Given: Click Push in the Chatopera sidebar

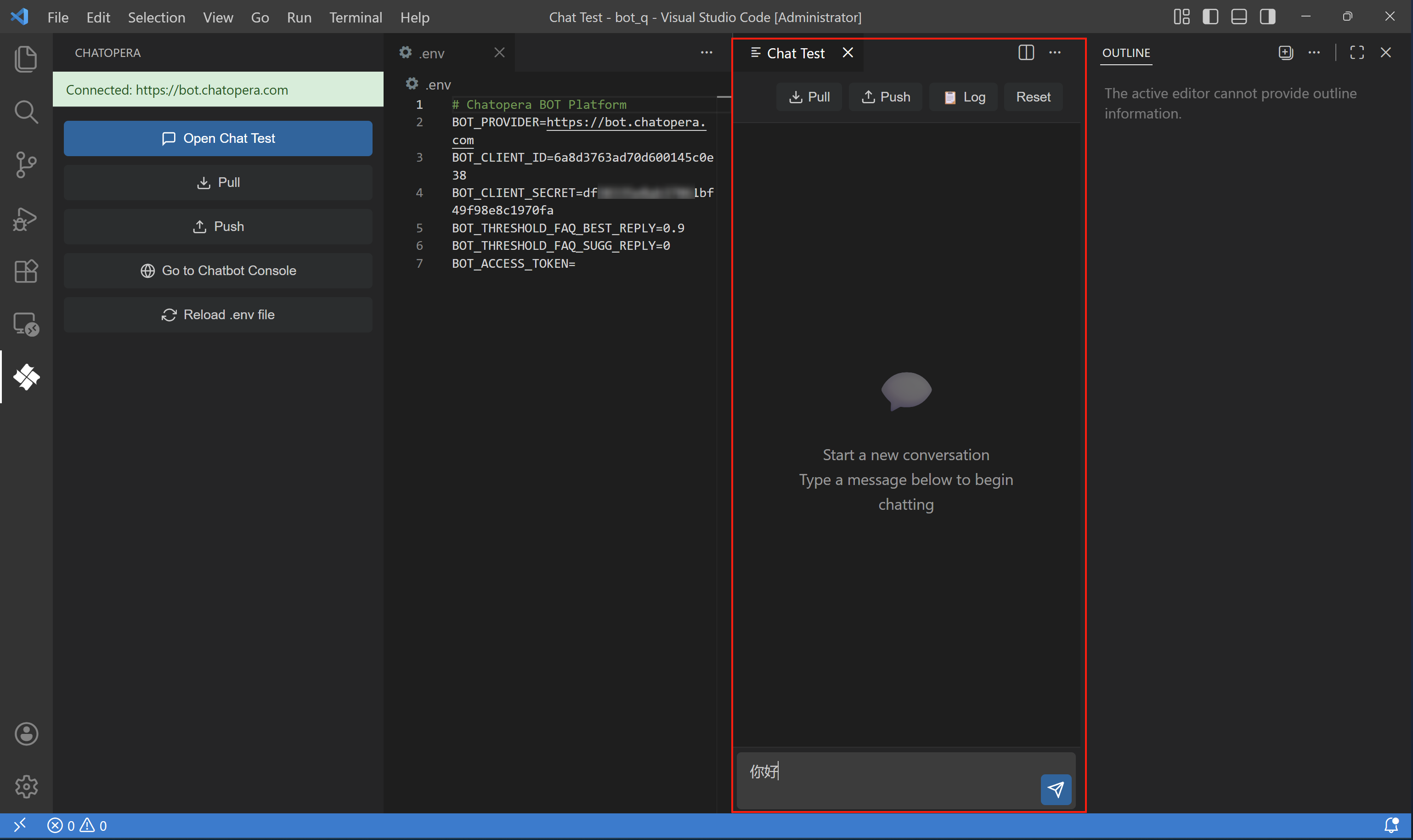Looking at the screenshot, I should pos(218,226).
